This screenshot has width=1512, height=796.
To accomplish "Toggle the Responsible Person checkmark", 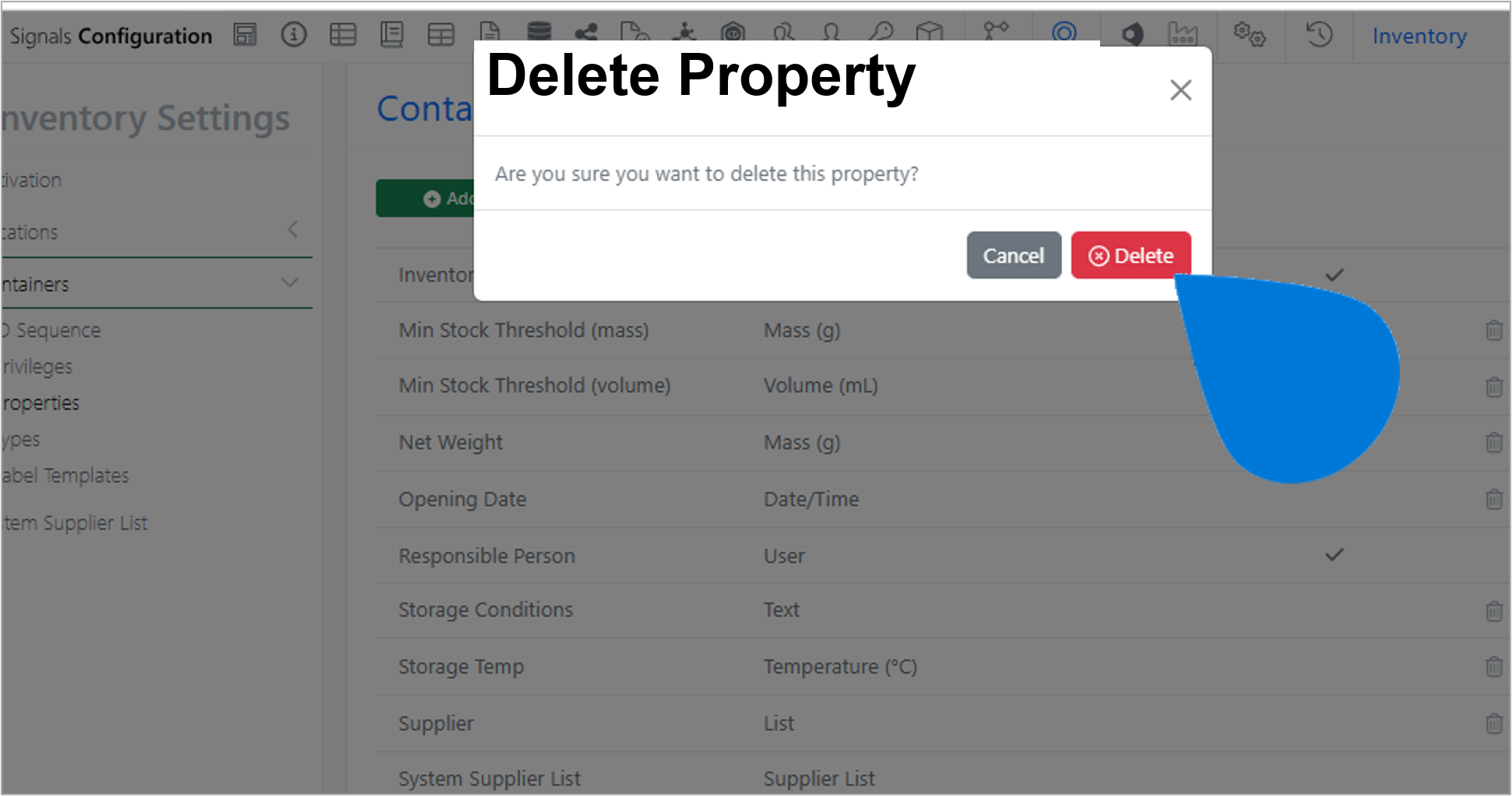I will (1334, 555).
